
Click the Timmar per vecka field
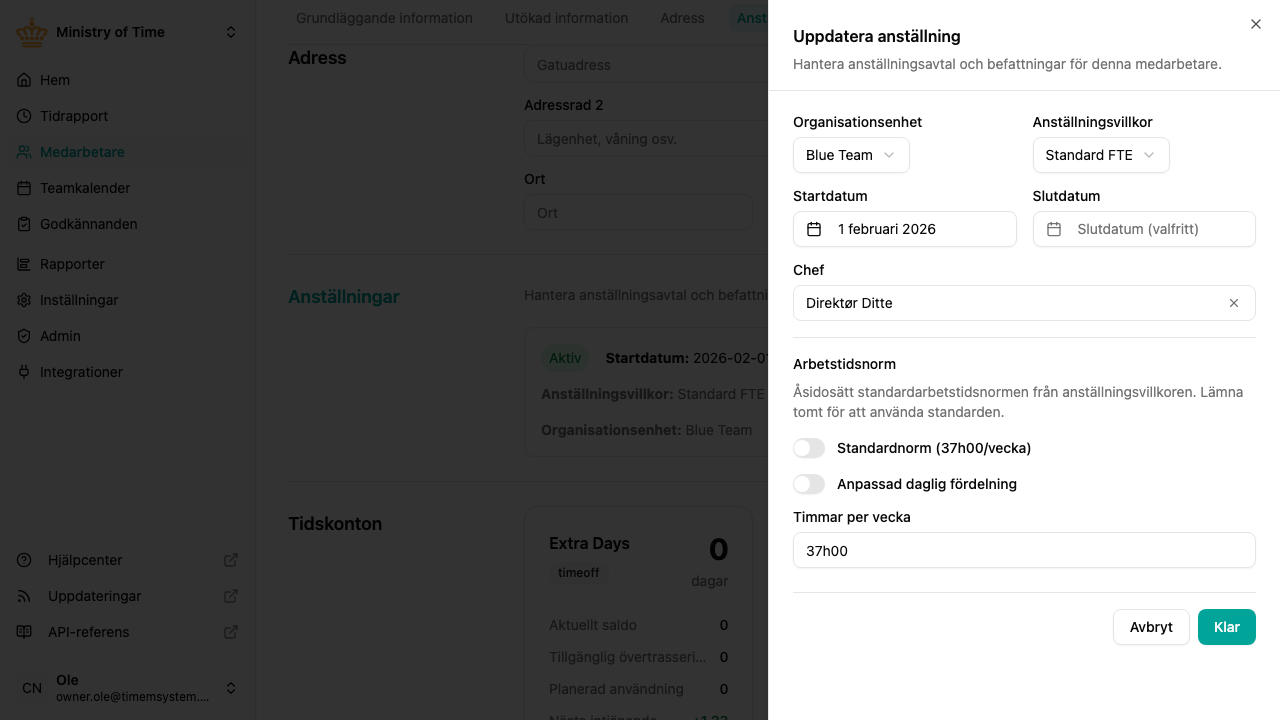click(1024, 550)
